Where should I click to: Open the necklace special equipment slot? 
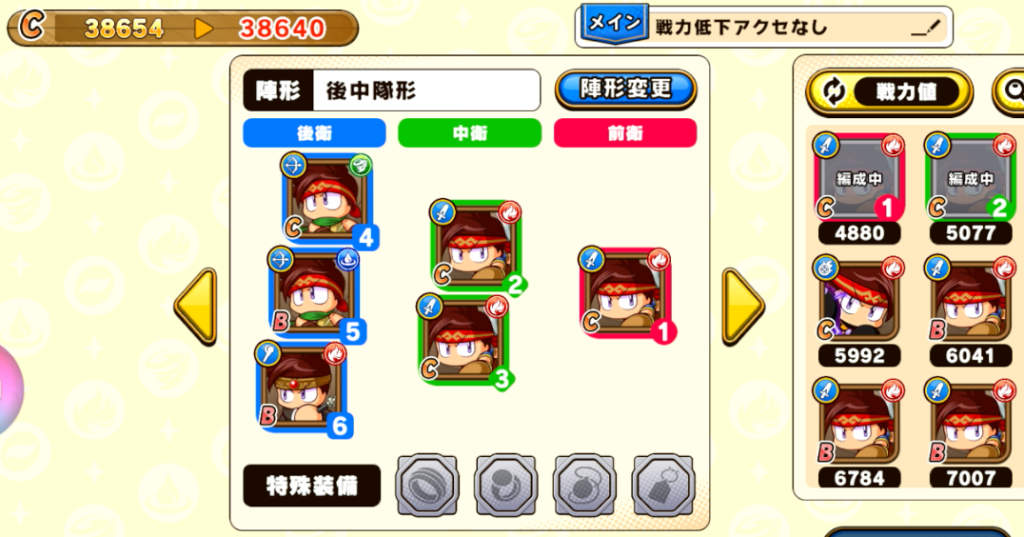point(584,485)
